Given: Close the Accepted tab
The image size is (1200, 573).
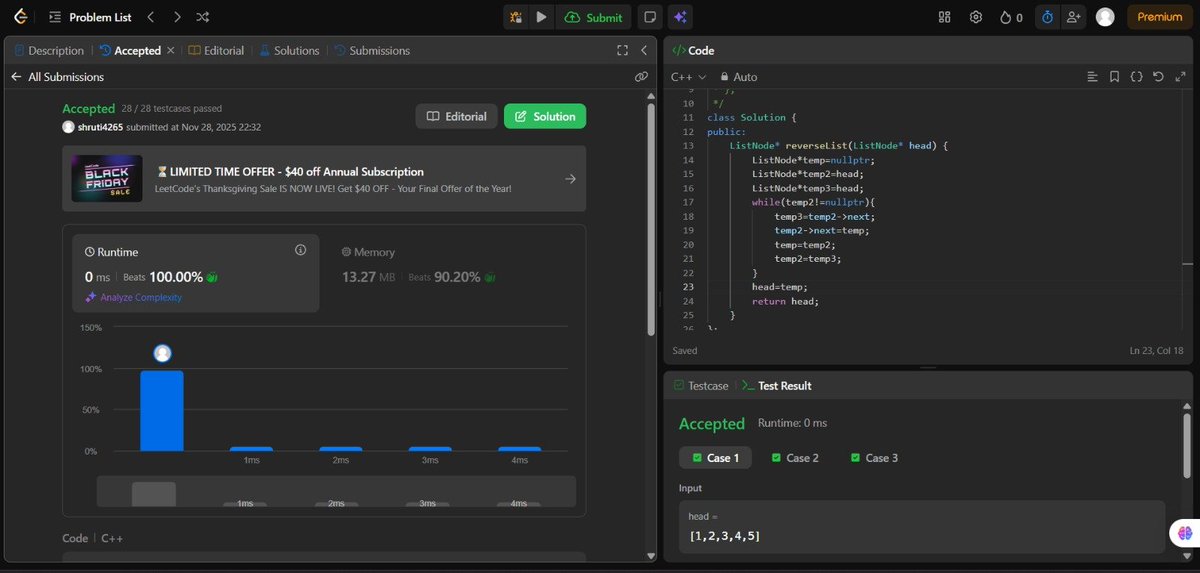Looking at the screenshot, I should [170, 50].
